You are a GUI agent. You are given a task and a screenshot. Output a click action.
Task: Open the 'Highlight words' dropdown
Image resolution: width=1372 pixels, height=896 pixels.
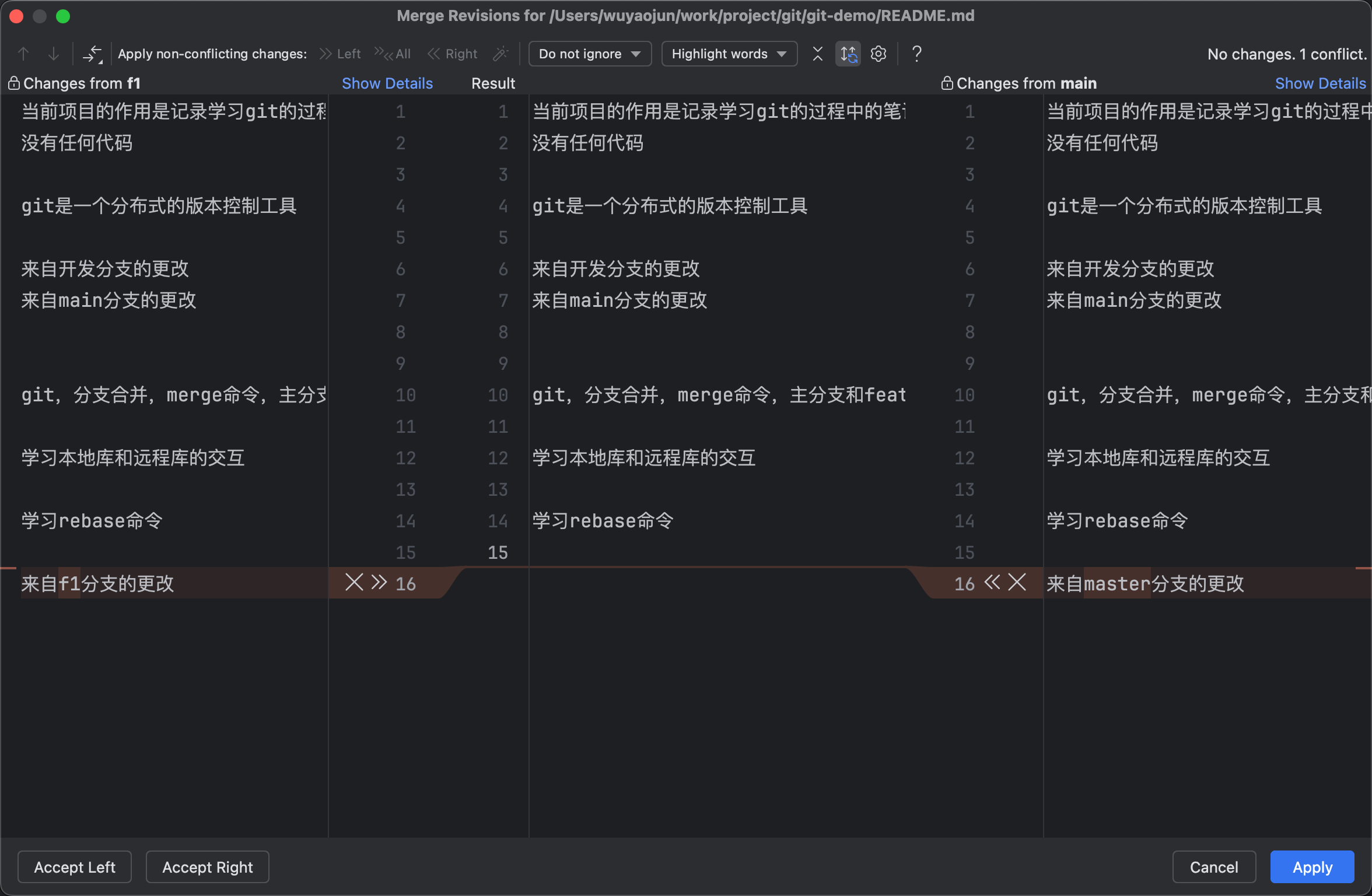point(729,54)
